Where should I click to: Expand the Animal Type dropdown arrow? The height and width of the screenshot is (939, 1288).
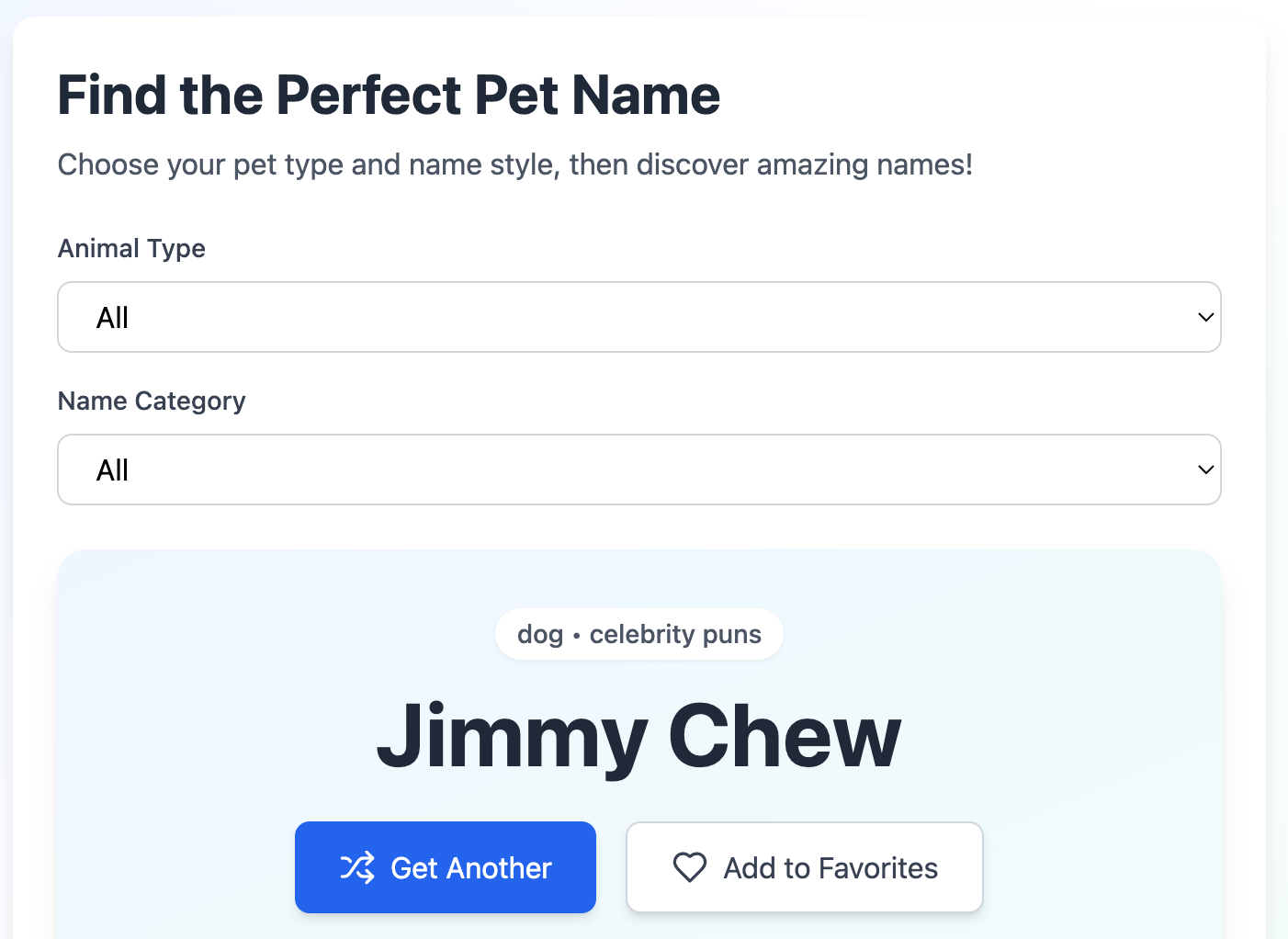[x=1205, y=317]
